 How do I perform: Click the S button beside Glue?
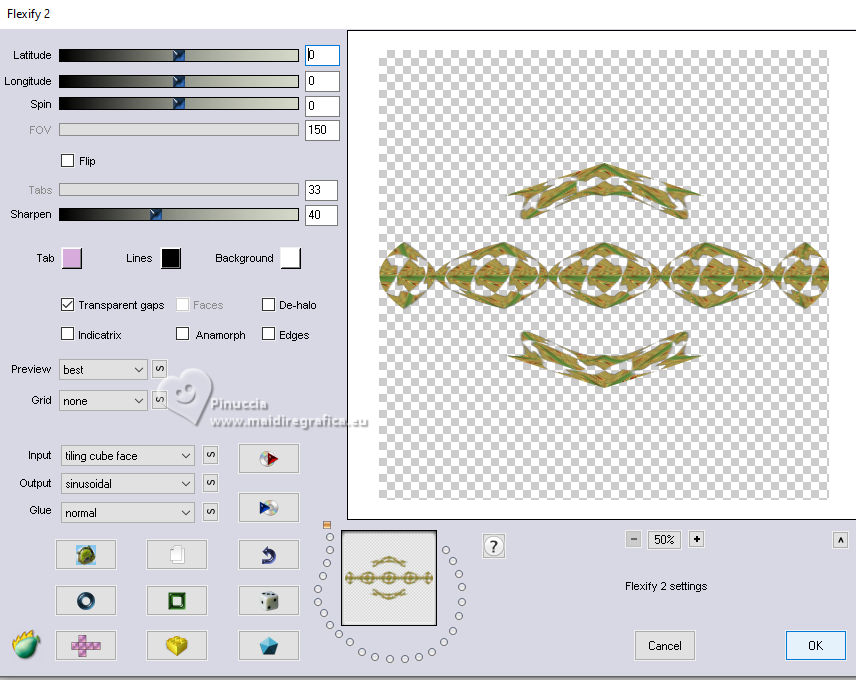pyautogui.click(x=211, y=511)
